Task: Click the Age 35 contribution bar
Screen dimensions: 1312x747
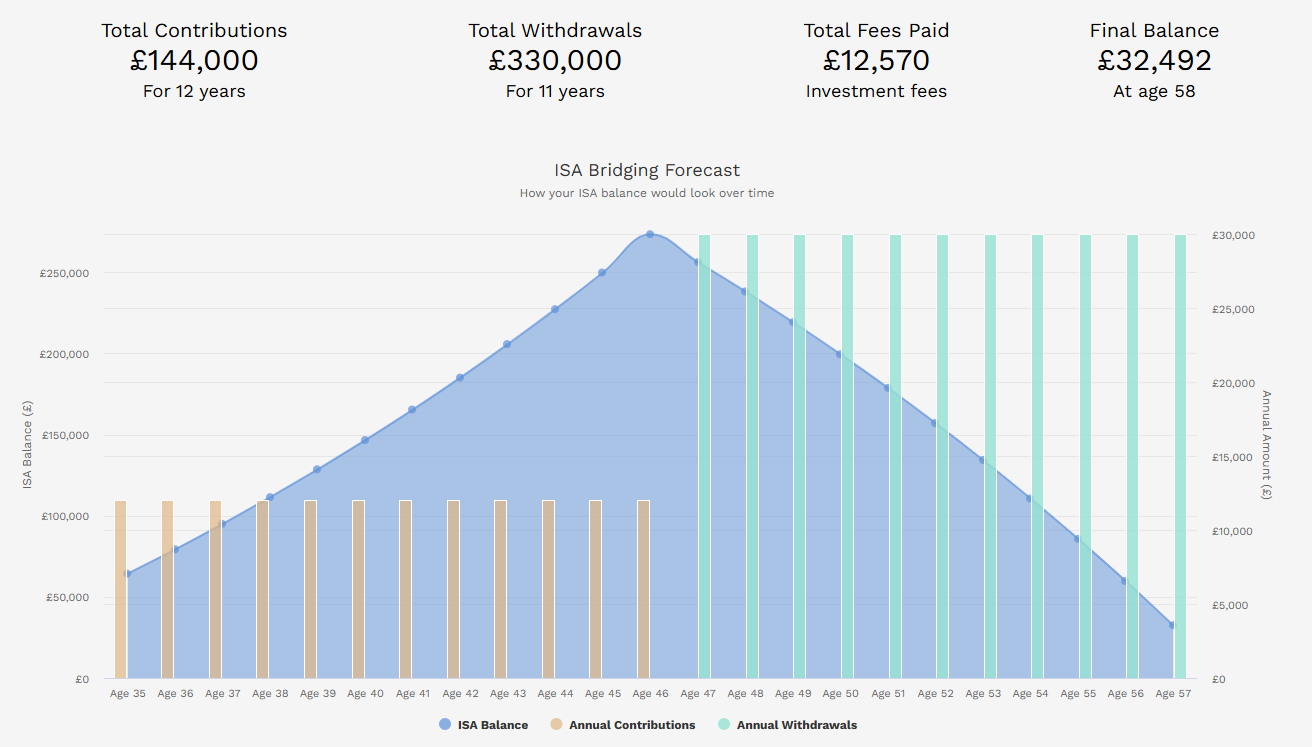Action: (x=120, y=590)
